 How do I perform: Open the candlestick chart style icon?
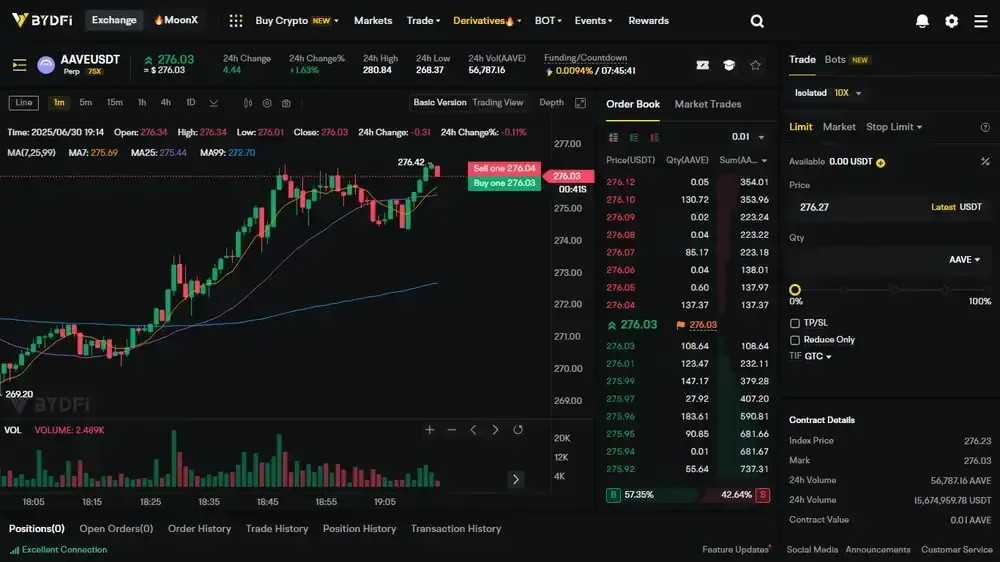[248, 103]
